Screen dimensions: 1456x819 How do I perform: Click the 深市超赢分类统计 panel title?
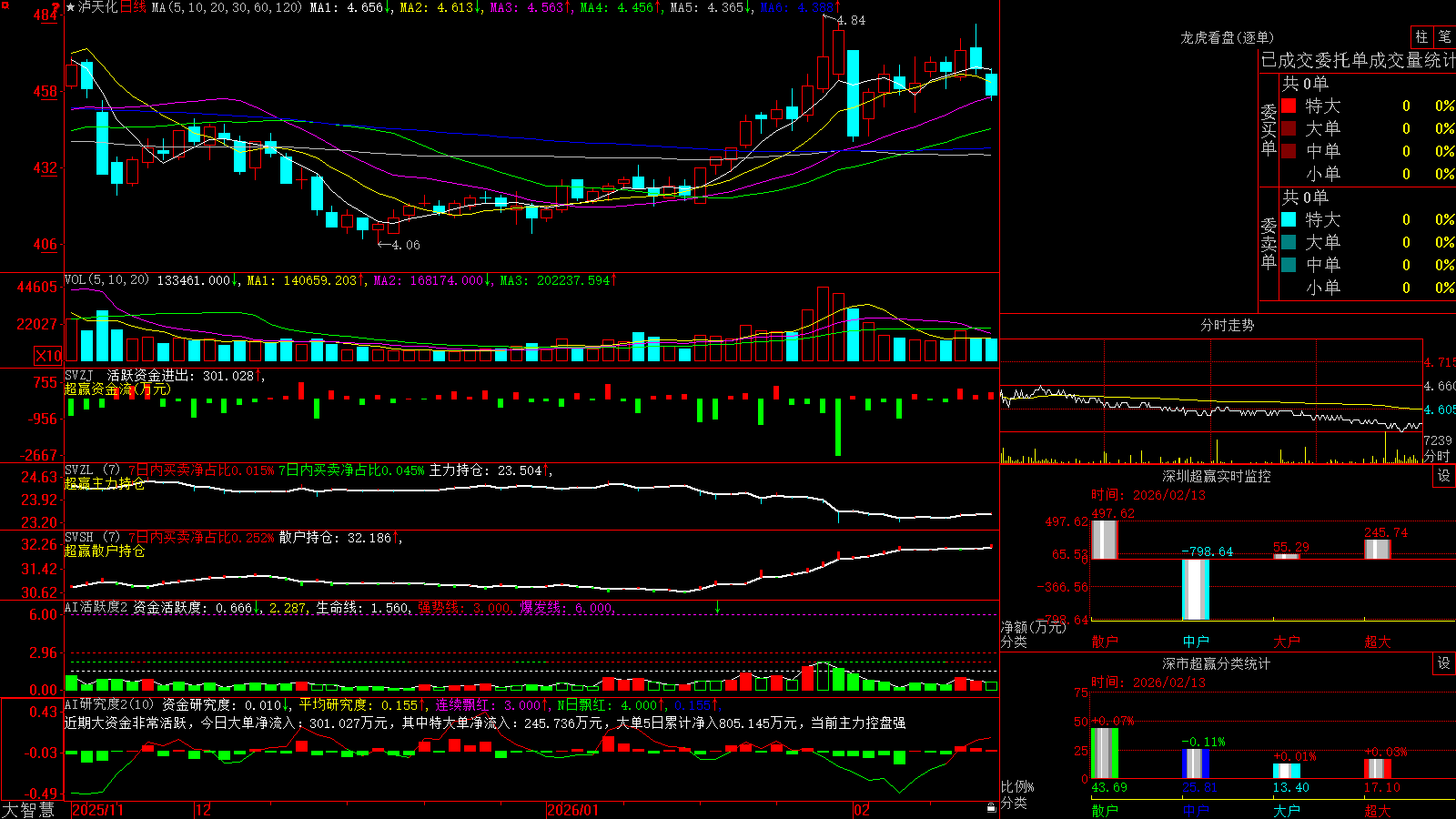click(1217, 663)
